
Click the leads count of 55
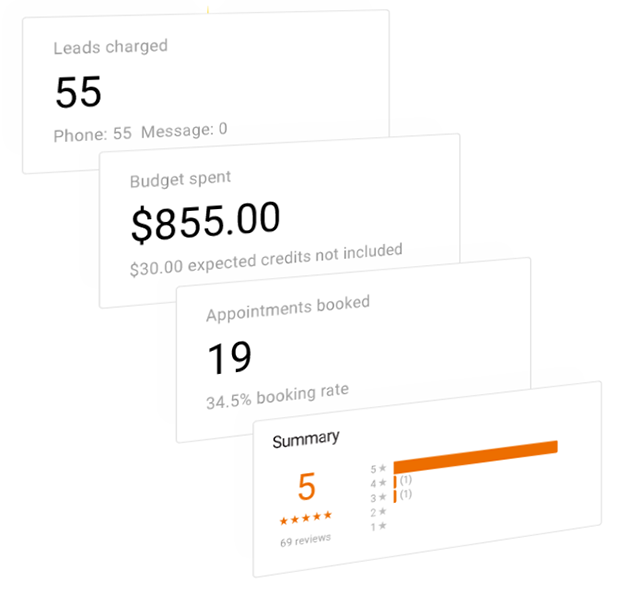(x=79, y=92)
